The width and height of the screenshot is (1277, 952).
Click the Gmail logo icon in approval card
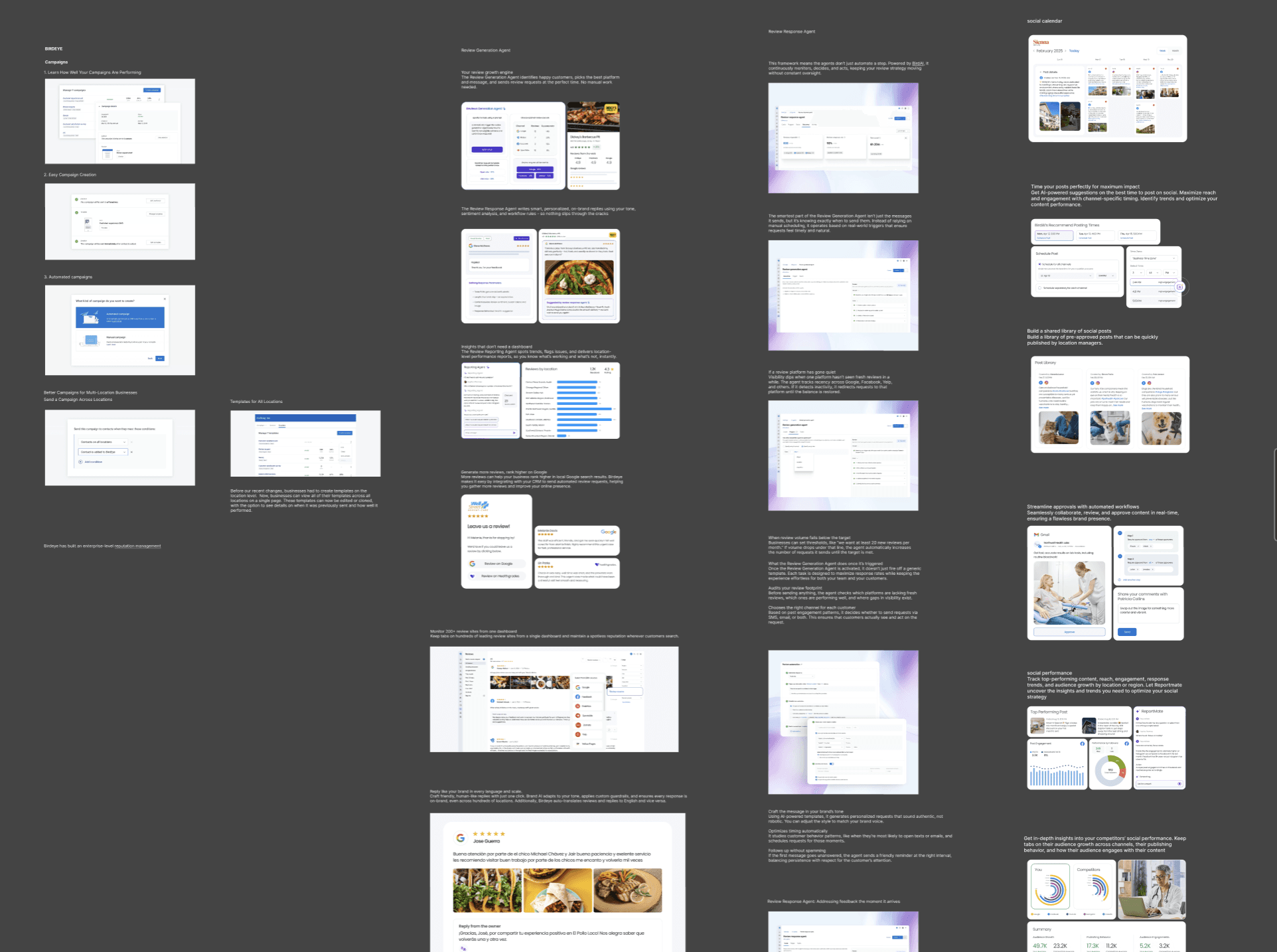[1036, 534]
